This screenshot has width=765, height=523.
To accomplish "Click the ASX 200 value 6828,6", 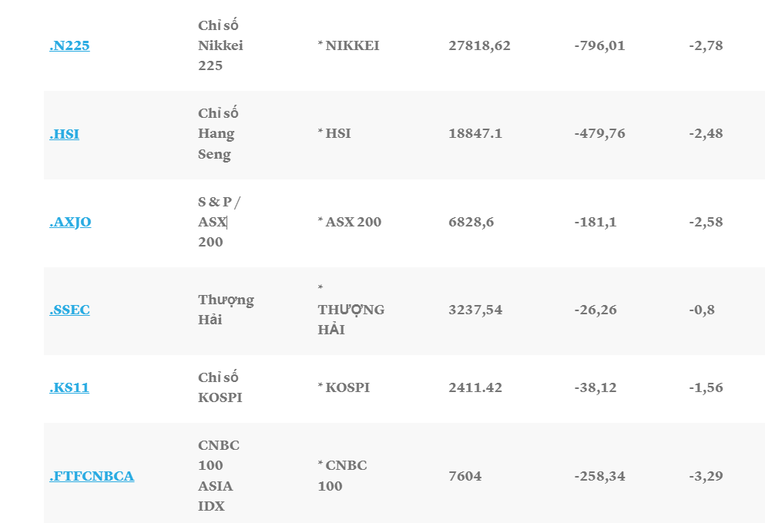I will coord(471,221).
